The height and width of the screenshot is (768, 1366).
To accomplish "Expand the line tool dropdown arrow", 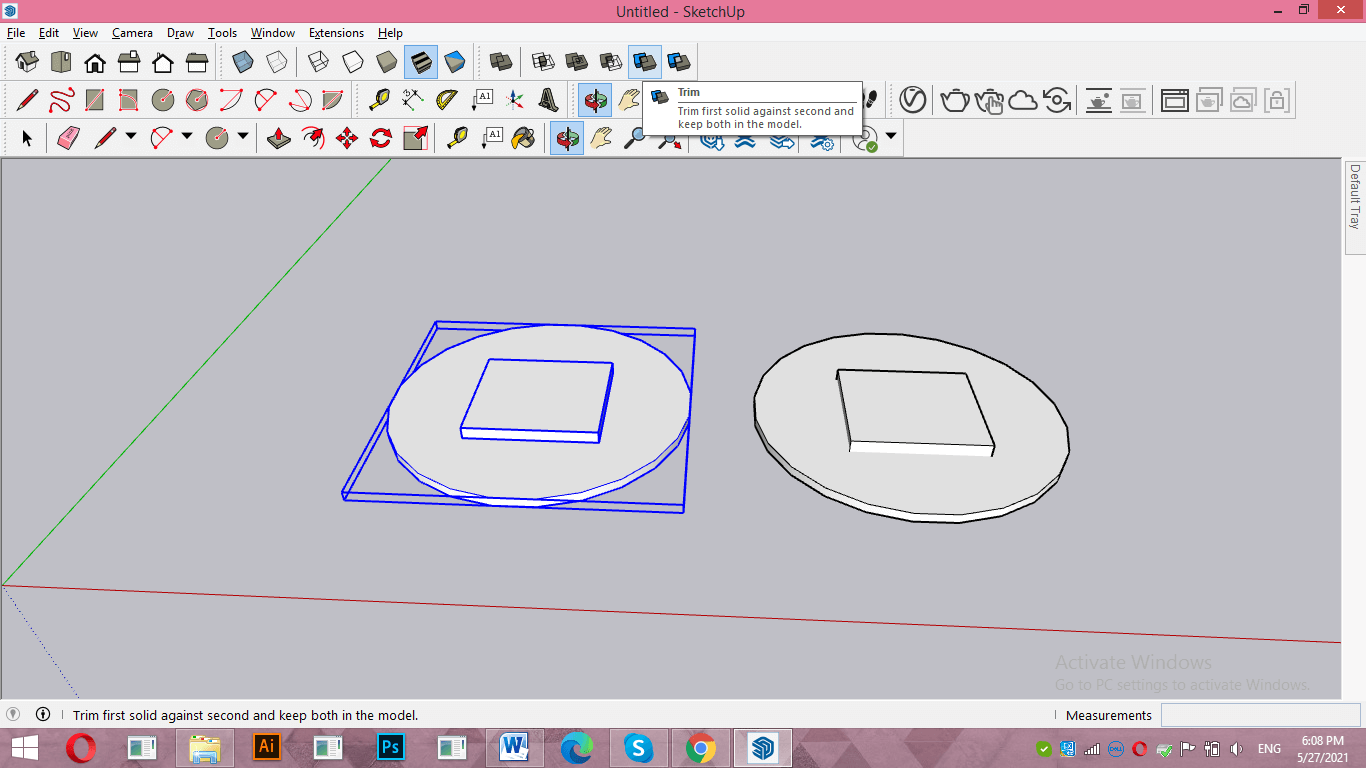I will pyautogui.click(x=131, y=137).
